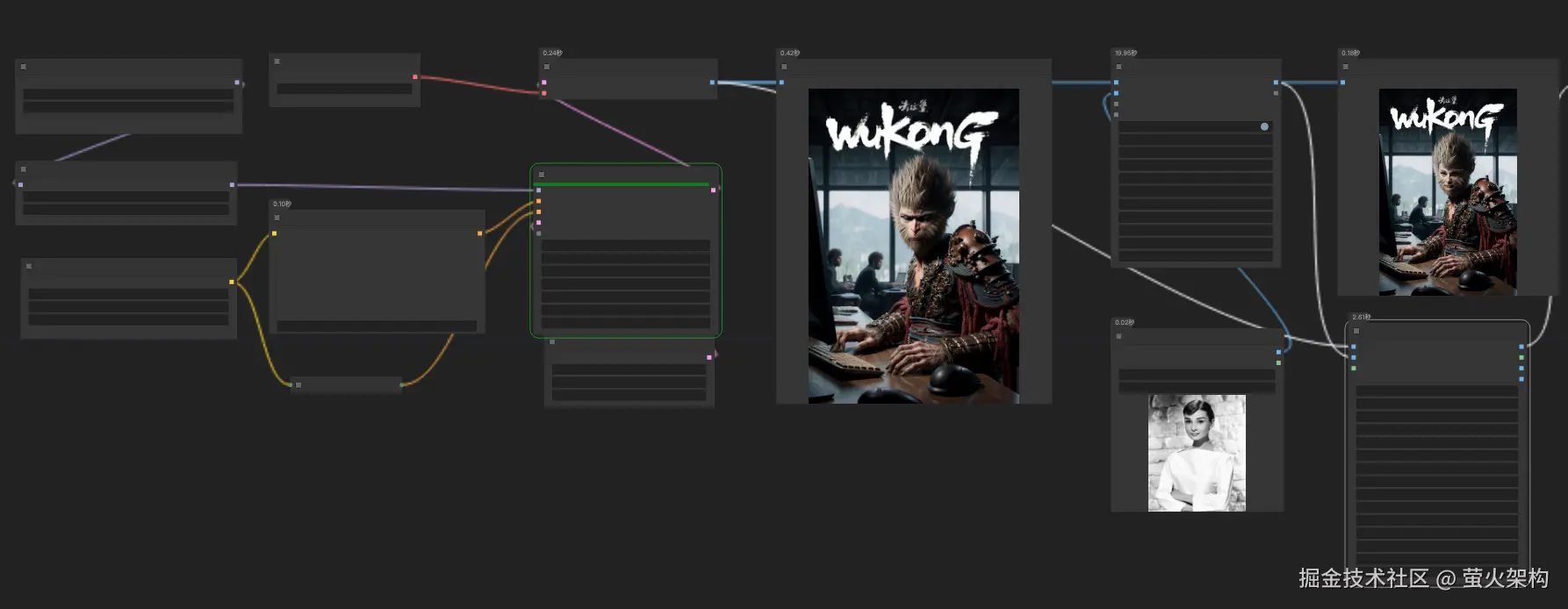Click the pink output port of the node below the green node
Image resolution: width=1568 pixels, height=609 pixels.
(709, 357)
